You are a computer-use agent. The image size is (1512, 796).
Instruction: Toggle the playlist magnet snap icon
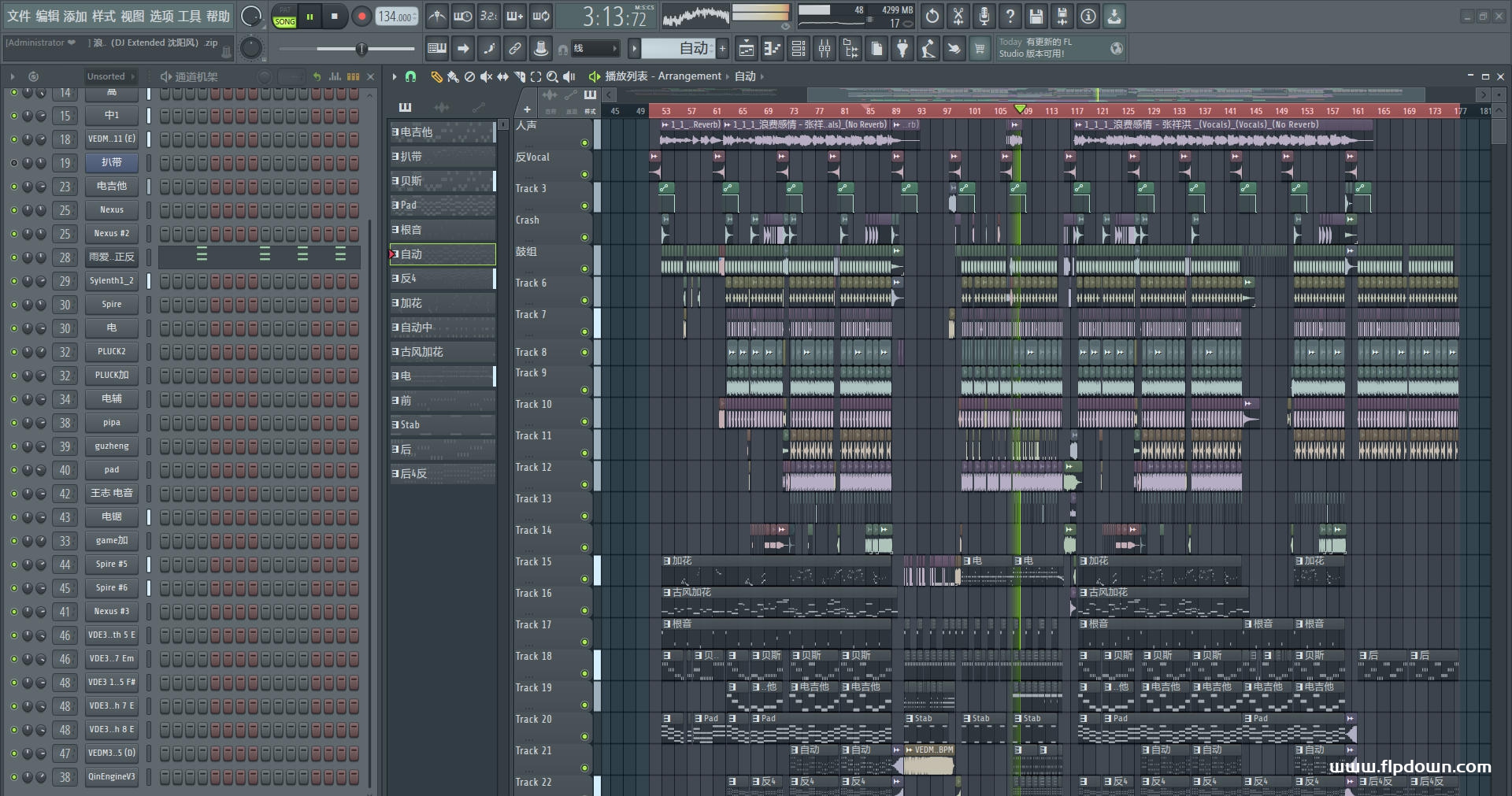[x=410, y=76]
